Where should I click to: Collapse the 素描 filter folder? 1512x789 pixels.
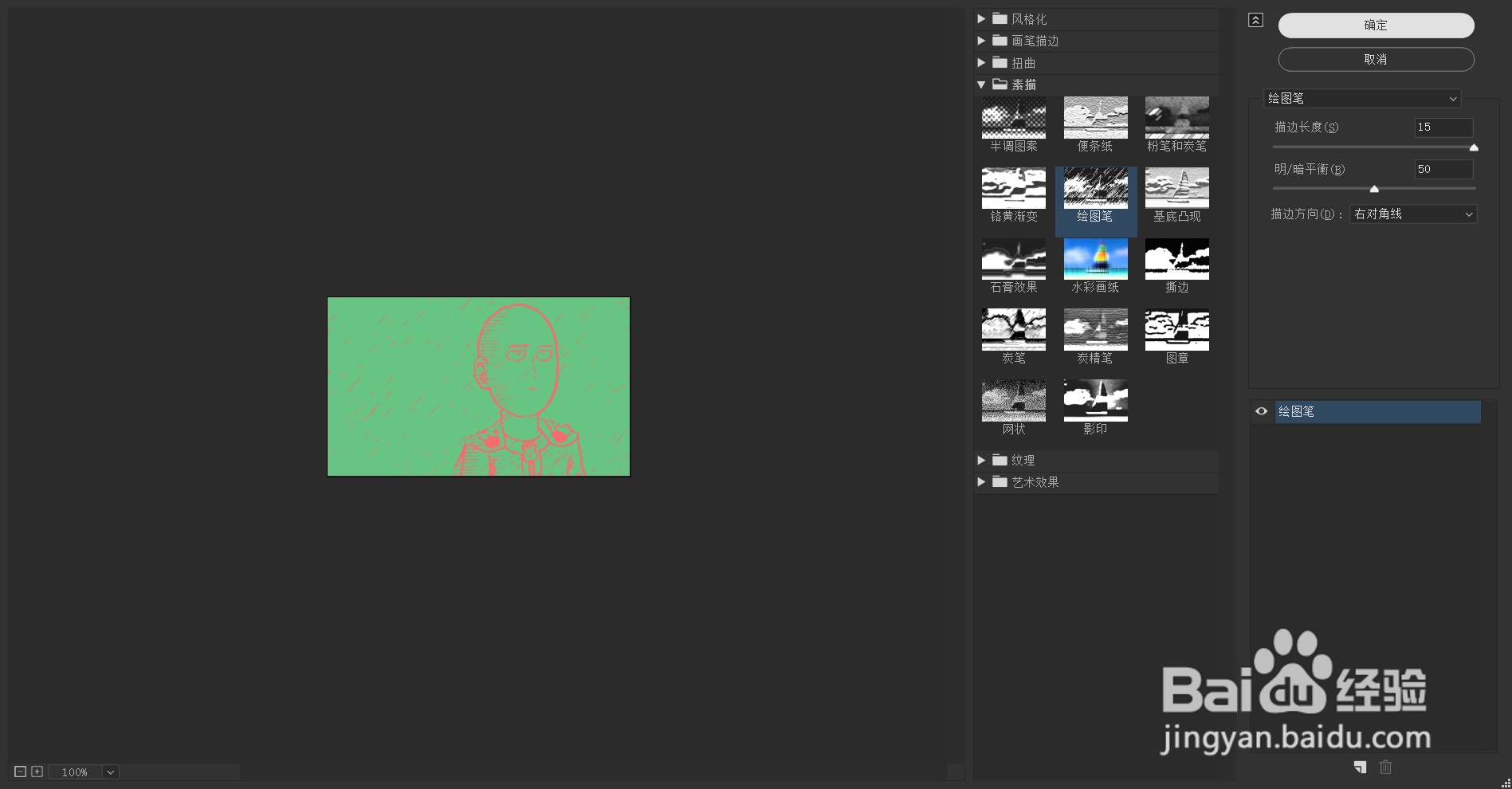[981, 84]
